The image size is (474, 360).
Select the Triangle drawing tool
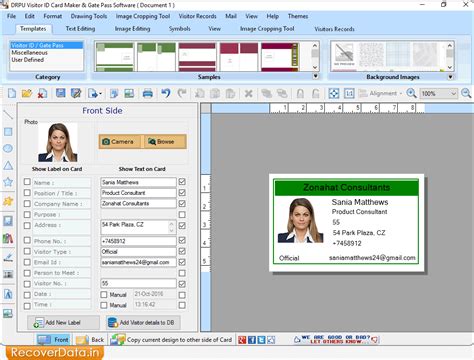point(8,165)
